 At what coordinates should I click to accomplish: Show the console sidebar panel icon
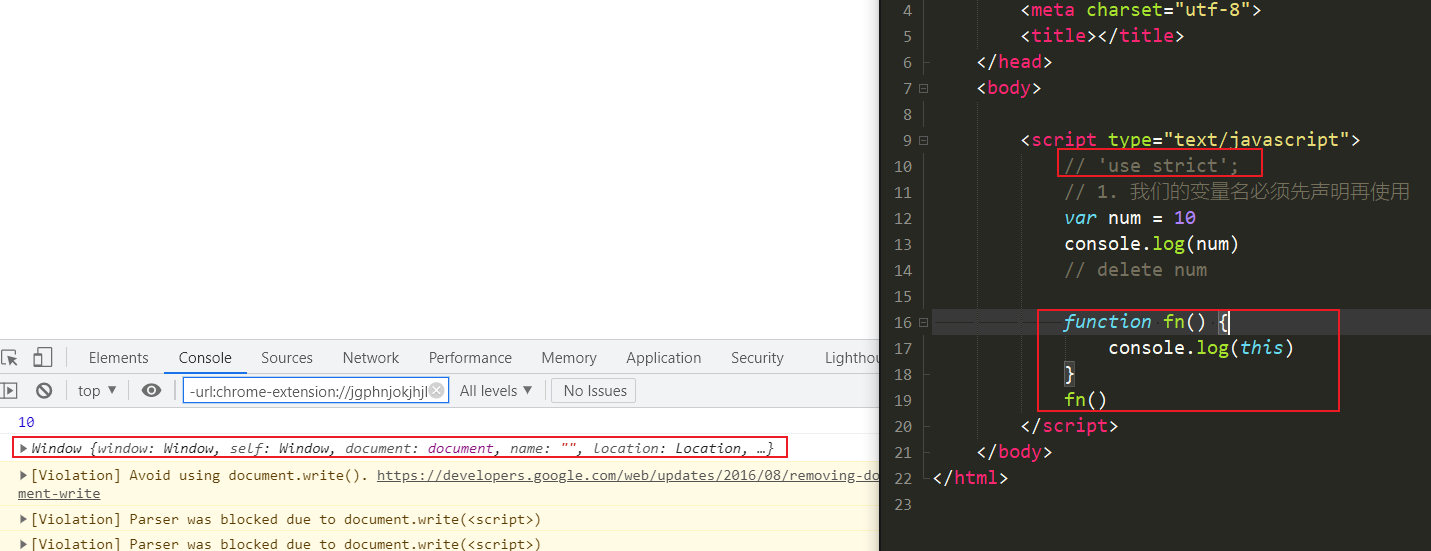(x=8, y=391)
